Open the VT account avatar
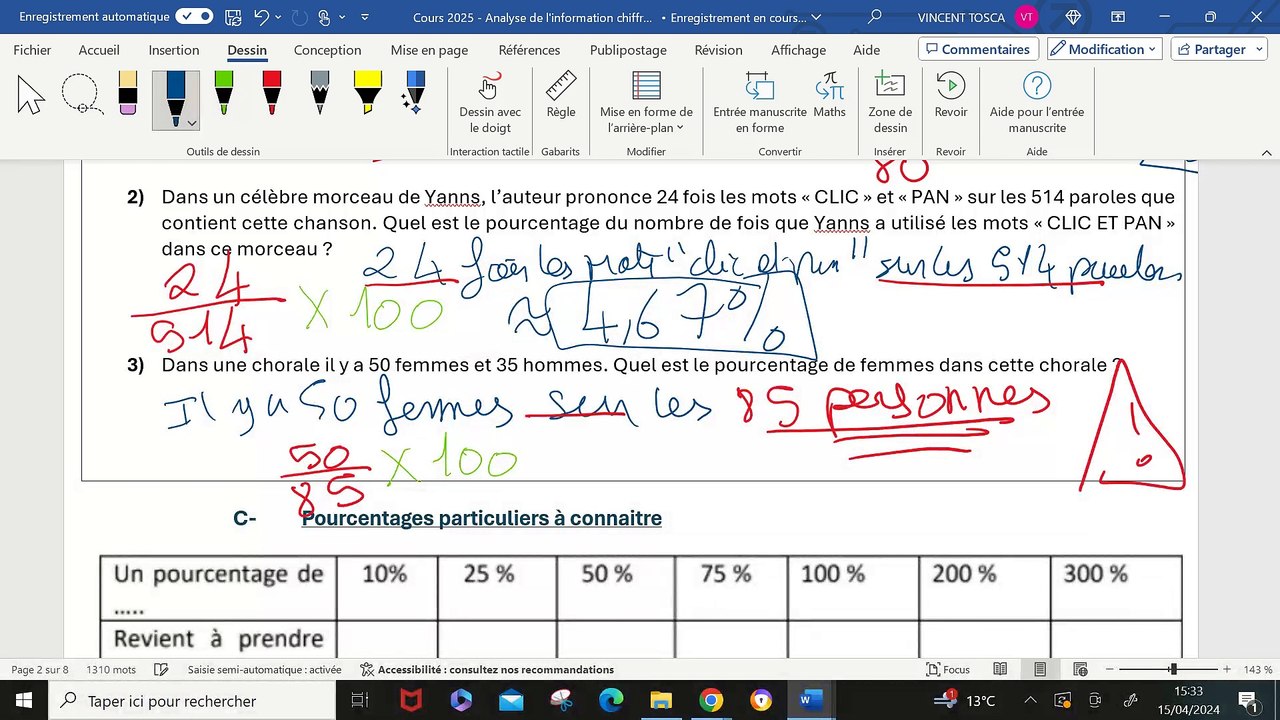The width and height of the screenshot is (1280, 720). tap(1027, 17)
